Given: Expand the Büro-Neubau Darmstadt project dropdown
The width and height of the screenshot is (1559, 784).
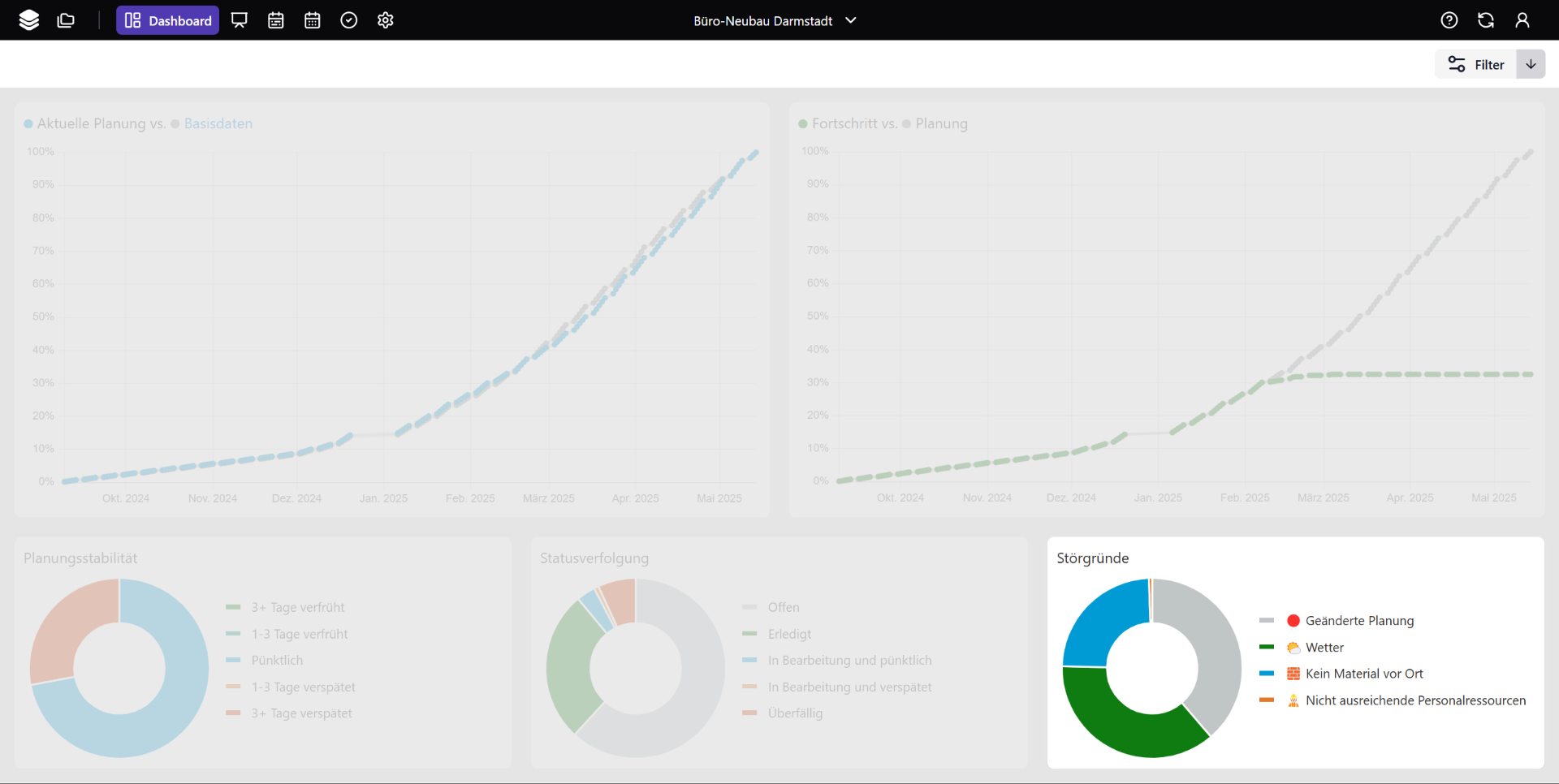Looking at the screenshot, I should click(x=775, y=21).
